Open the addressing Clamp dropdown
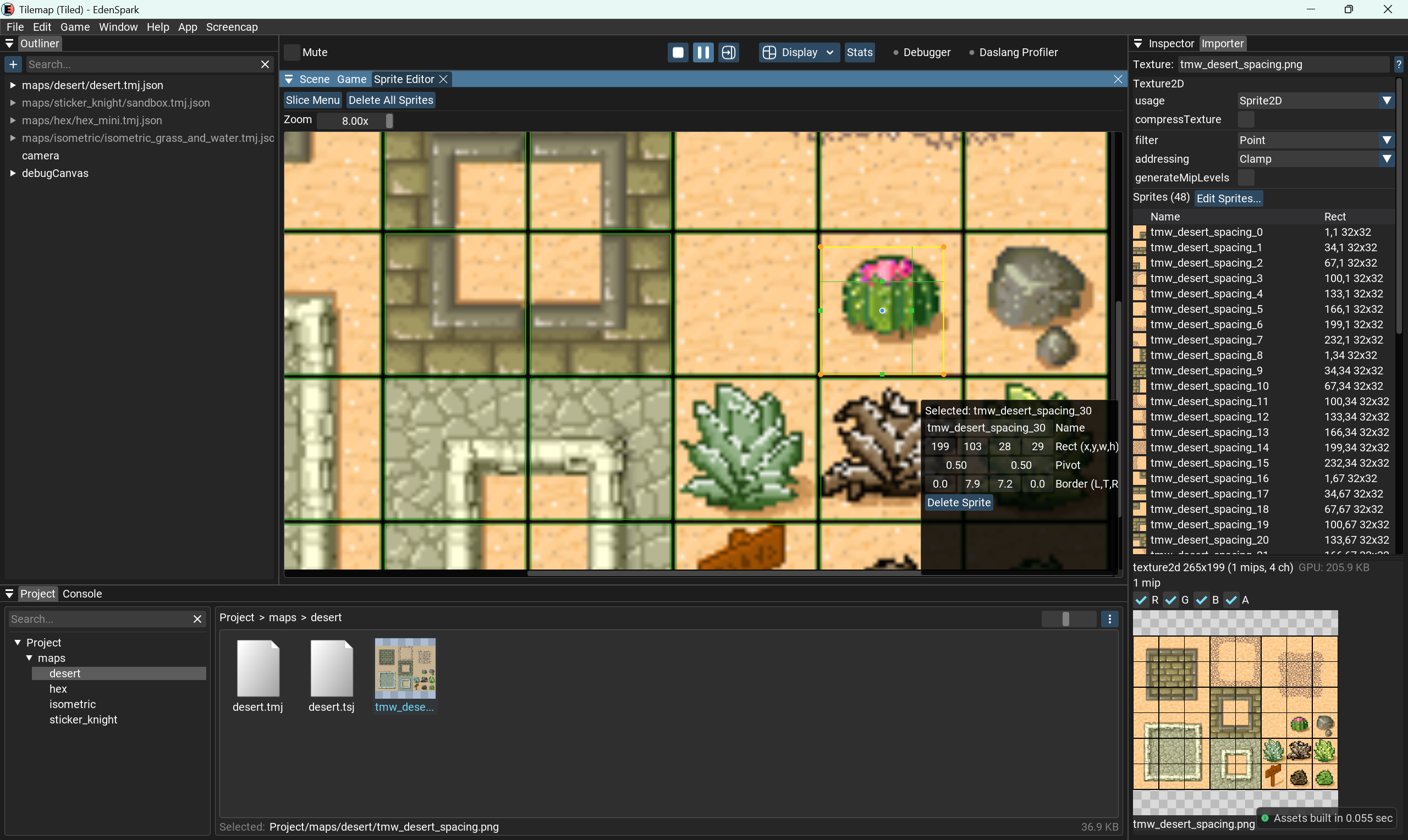The image size is (1408, 840). pyautogui.click(x=1315, y=159)
